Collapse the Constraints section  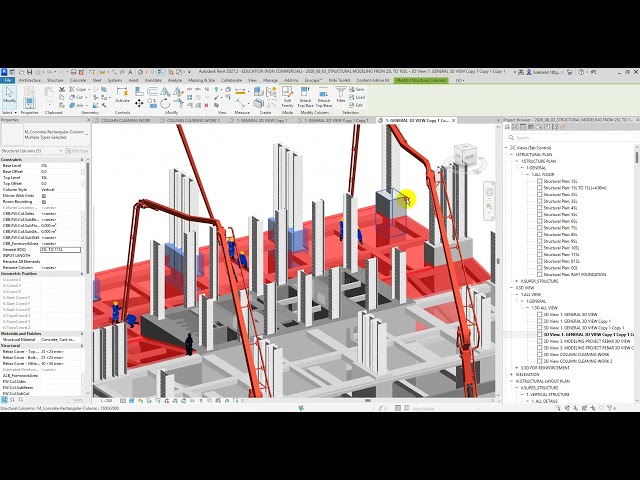82,160
